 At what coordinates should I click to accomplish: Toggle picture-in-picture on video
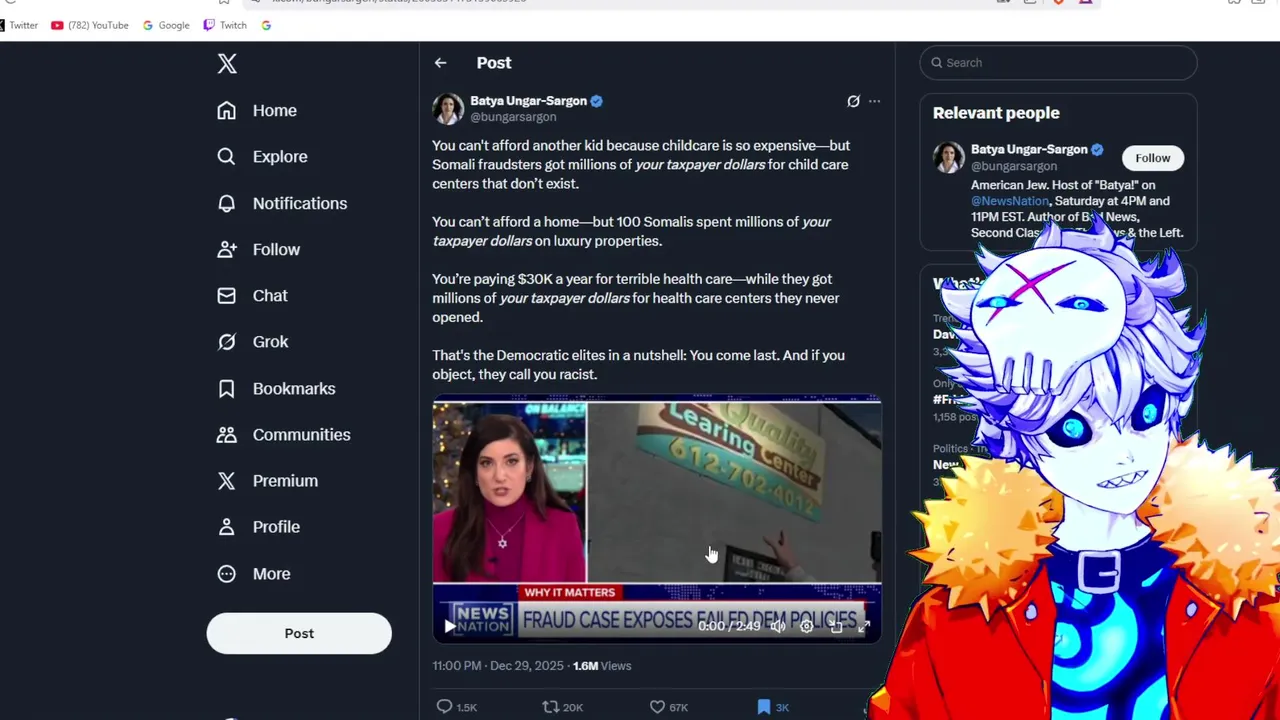836,626
